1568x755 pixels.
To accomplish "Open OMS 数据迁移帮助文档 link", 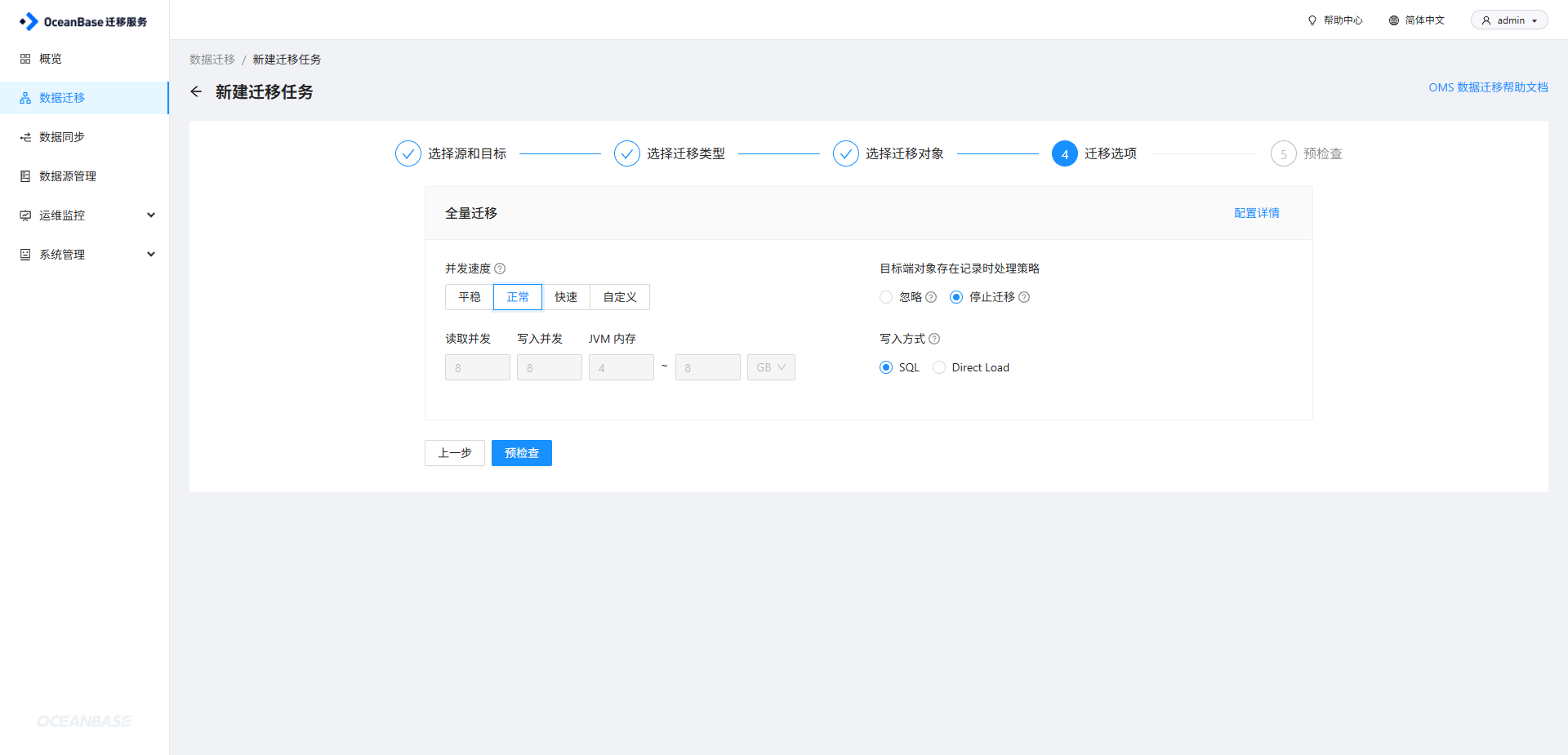I will [1488, 87].
